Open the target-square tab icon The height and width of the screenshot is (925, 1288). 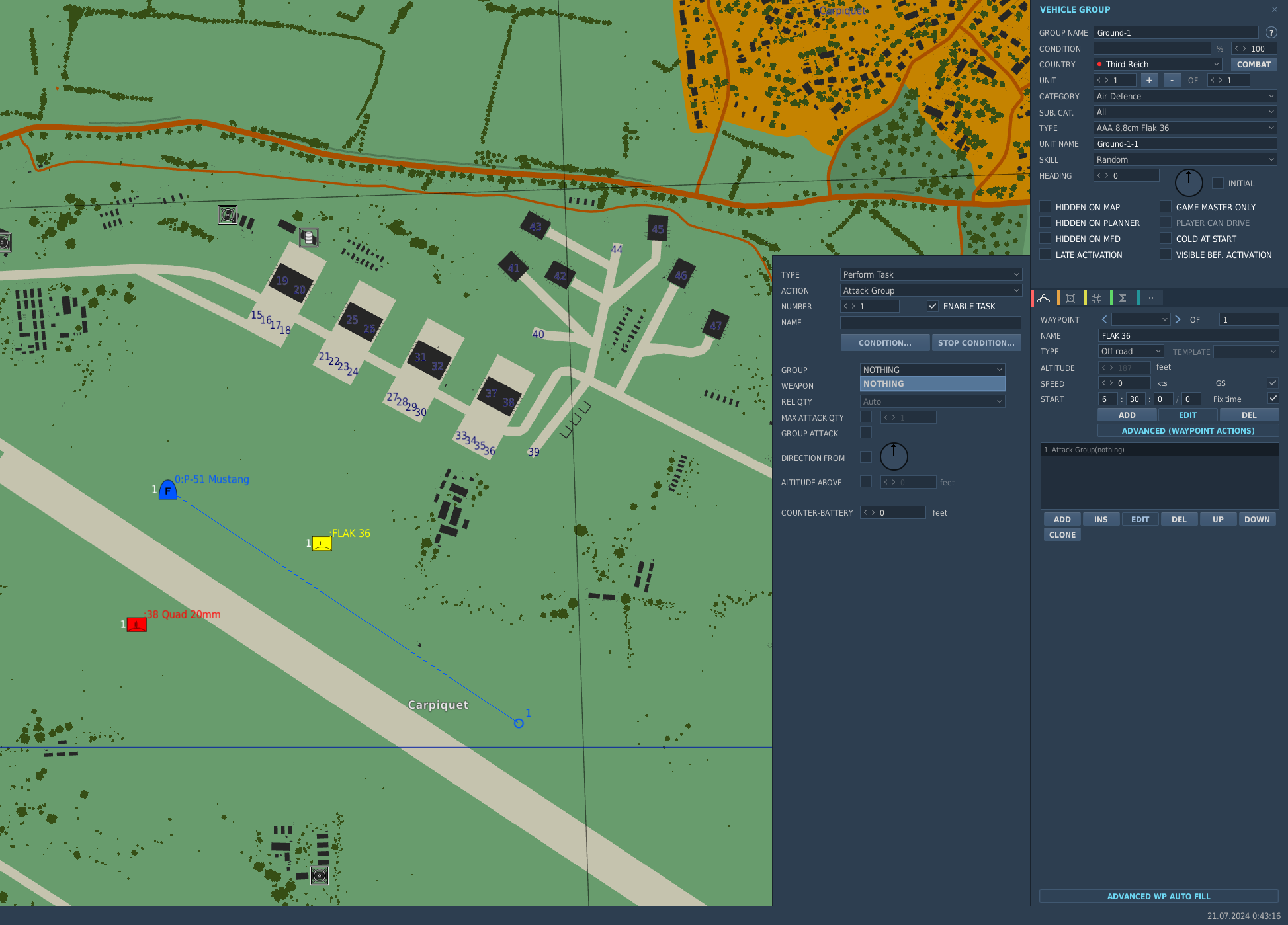1070,298
